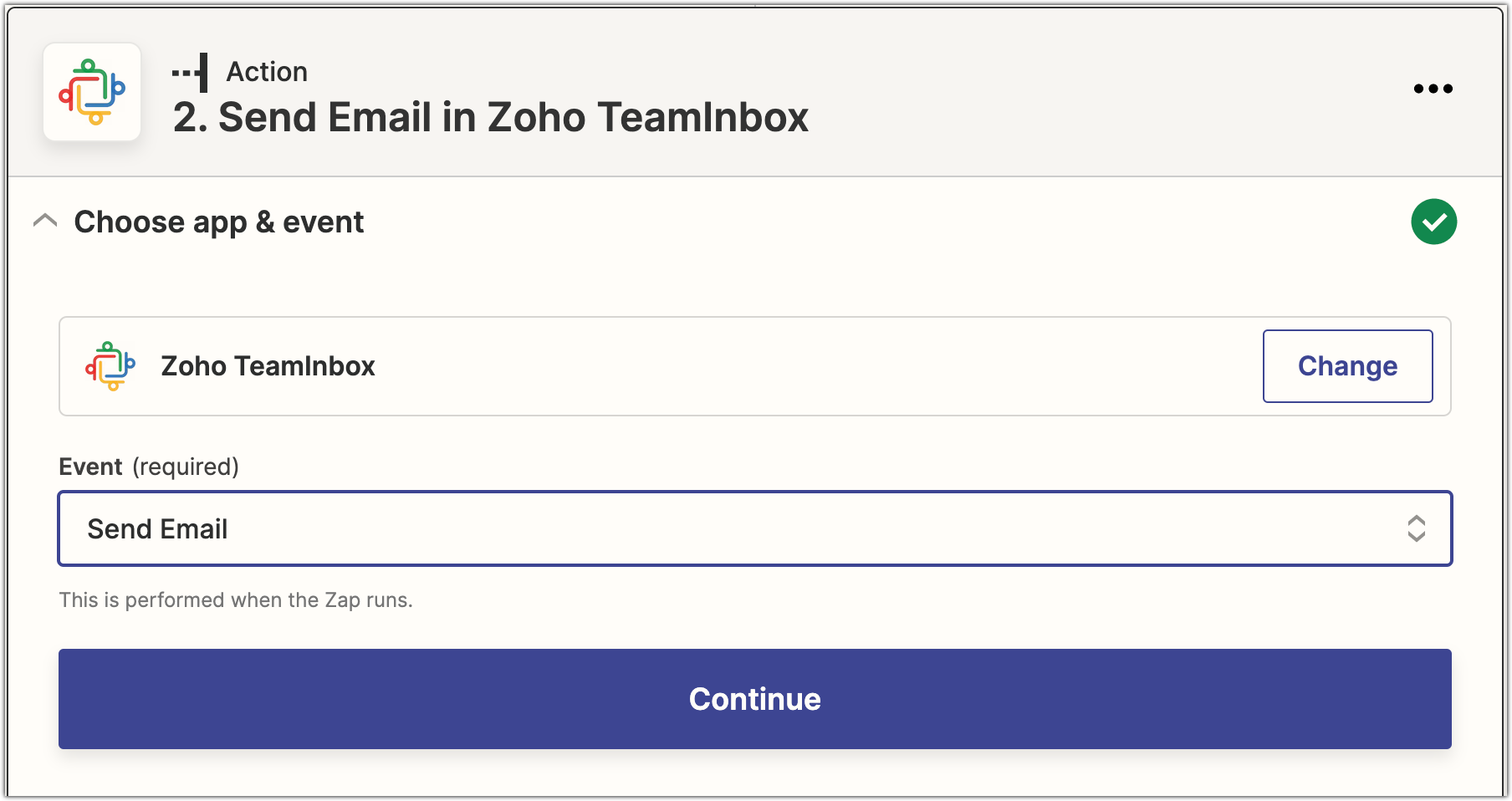Viewport: 1512px width, 801px height.
Task: Open the Send Email event dropdown
Action: point(753,528)
